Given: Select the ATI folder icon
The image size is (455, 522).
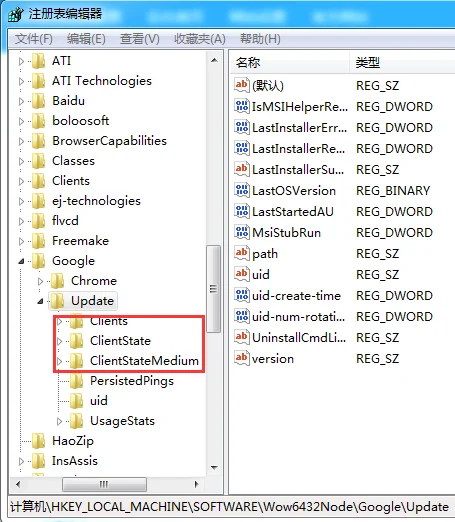Looking at the screenshot, I should click(39, 61).
